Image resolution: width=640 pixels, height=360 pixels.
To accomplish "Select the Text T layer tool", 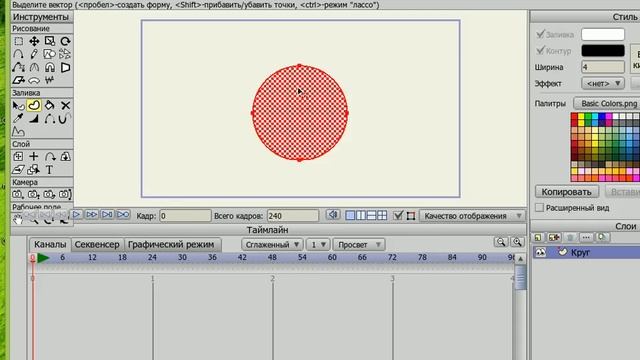I will click(x=50, y=169).
